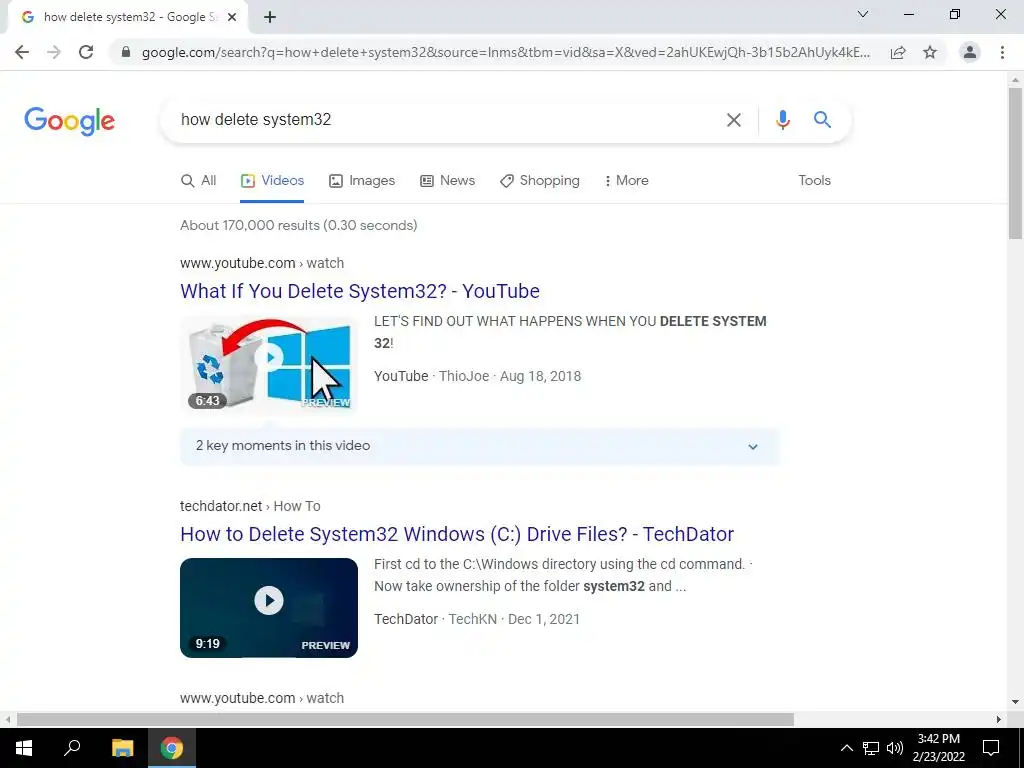
Task: Click horizontal scrollbar left arrow
Action: 8,720
